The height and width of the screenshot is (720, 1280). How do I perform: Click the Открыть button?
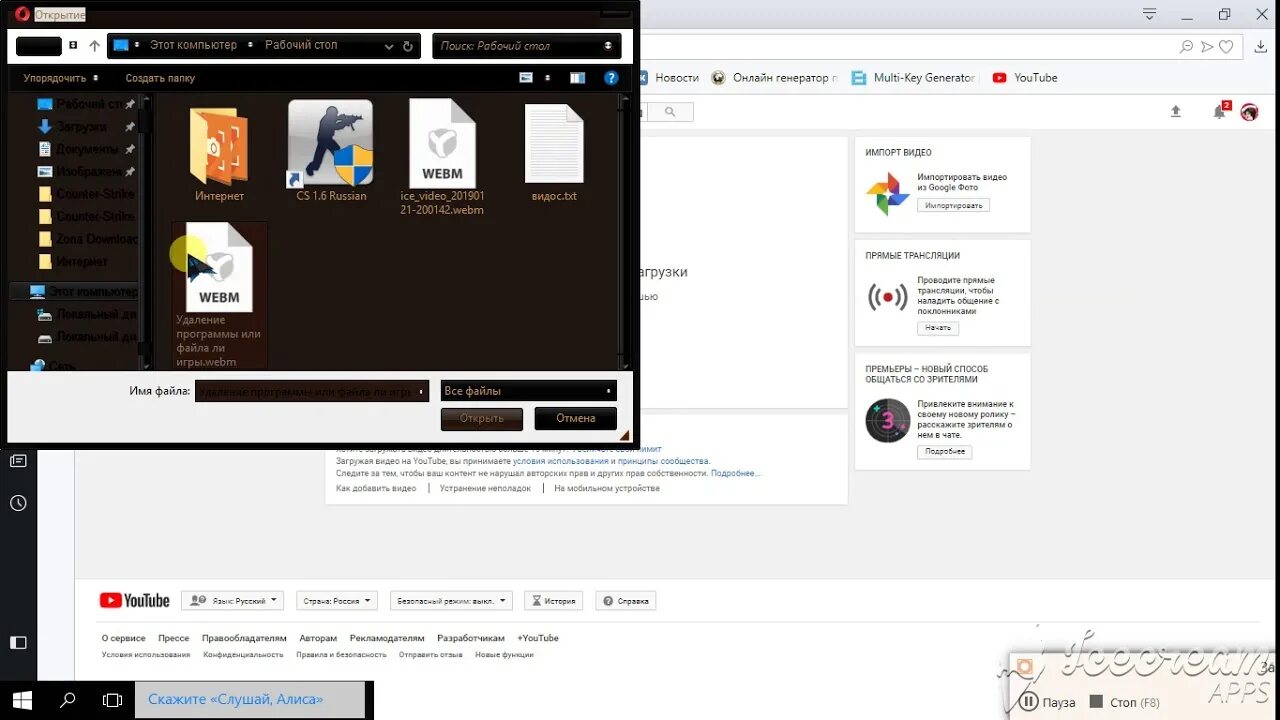(482, 418)
